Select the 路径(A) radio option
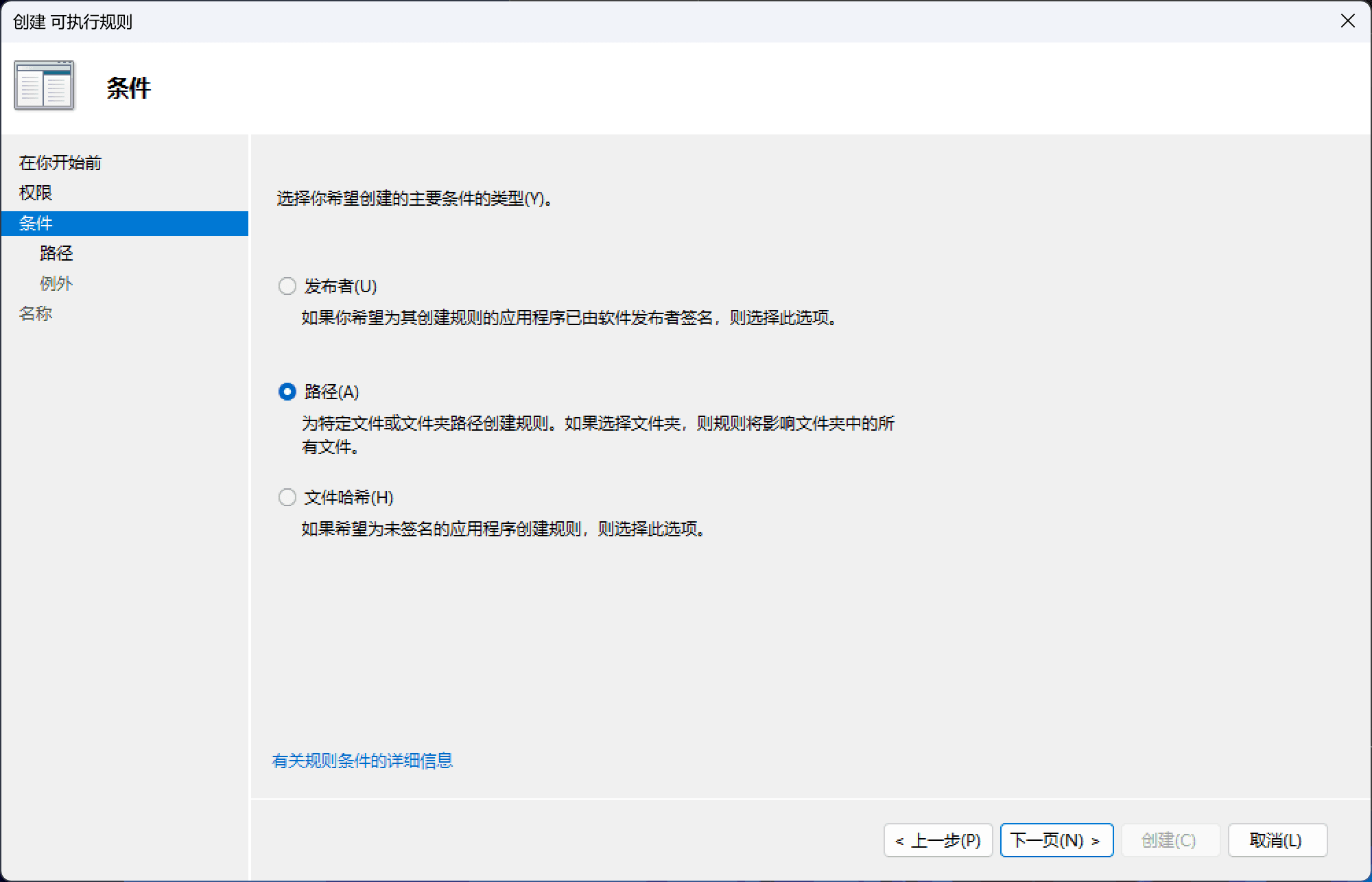The image size is (1372, 882). [287, 392]
